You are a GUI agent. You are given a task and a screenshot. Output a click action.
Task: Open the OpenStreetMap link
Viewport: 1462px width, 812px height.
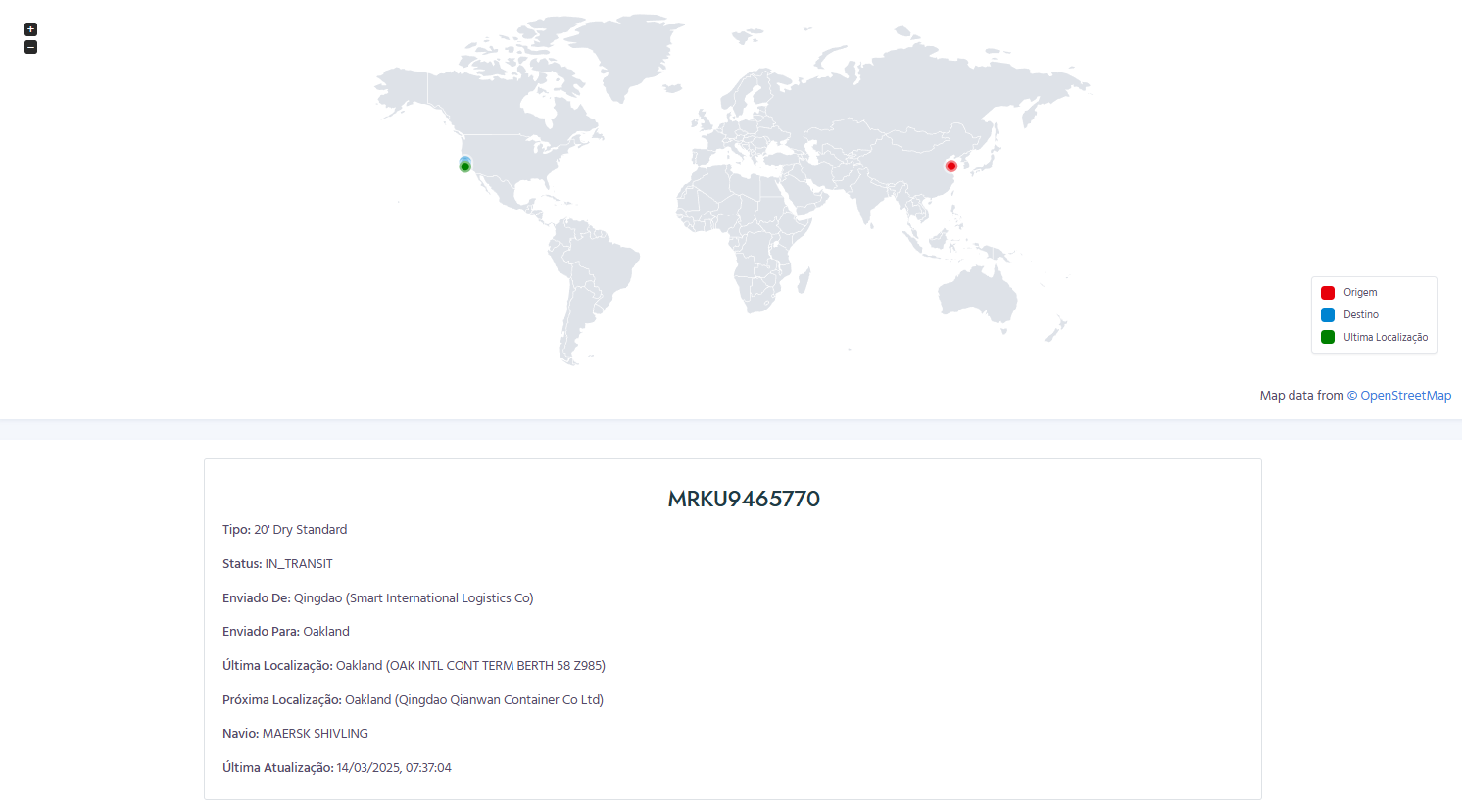tap(1405, 396)
